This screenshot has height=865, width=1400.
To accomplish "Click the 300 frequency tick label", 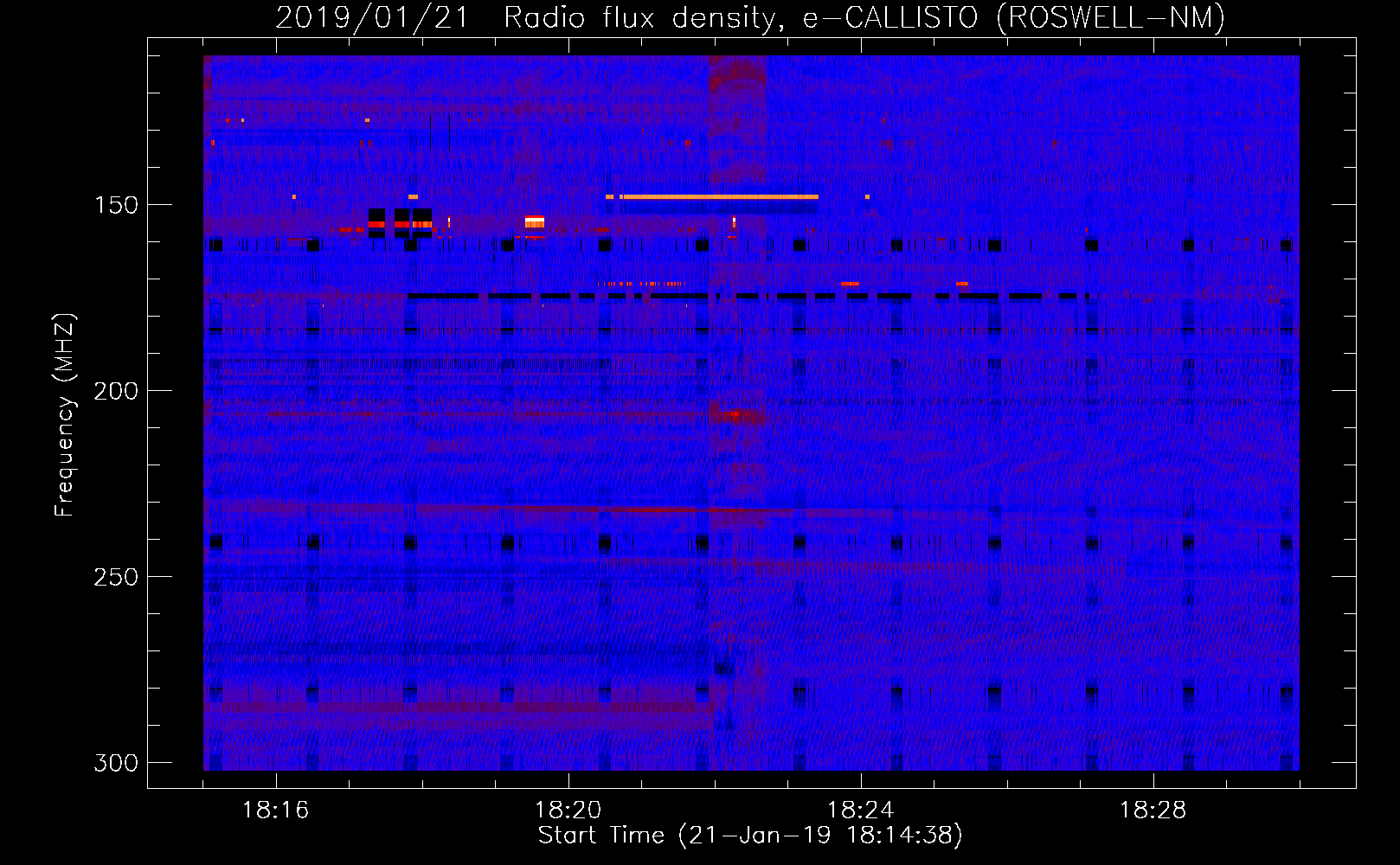I will pos(116,763).
